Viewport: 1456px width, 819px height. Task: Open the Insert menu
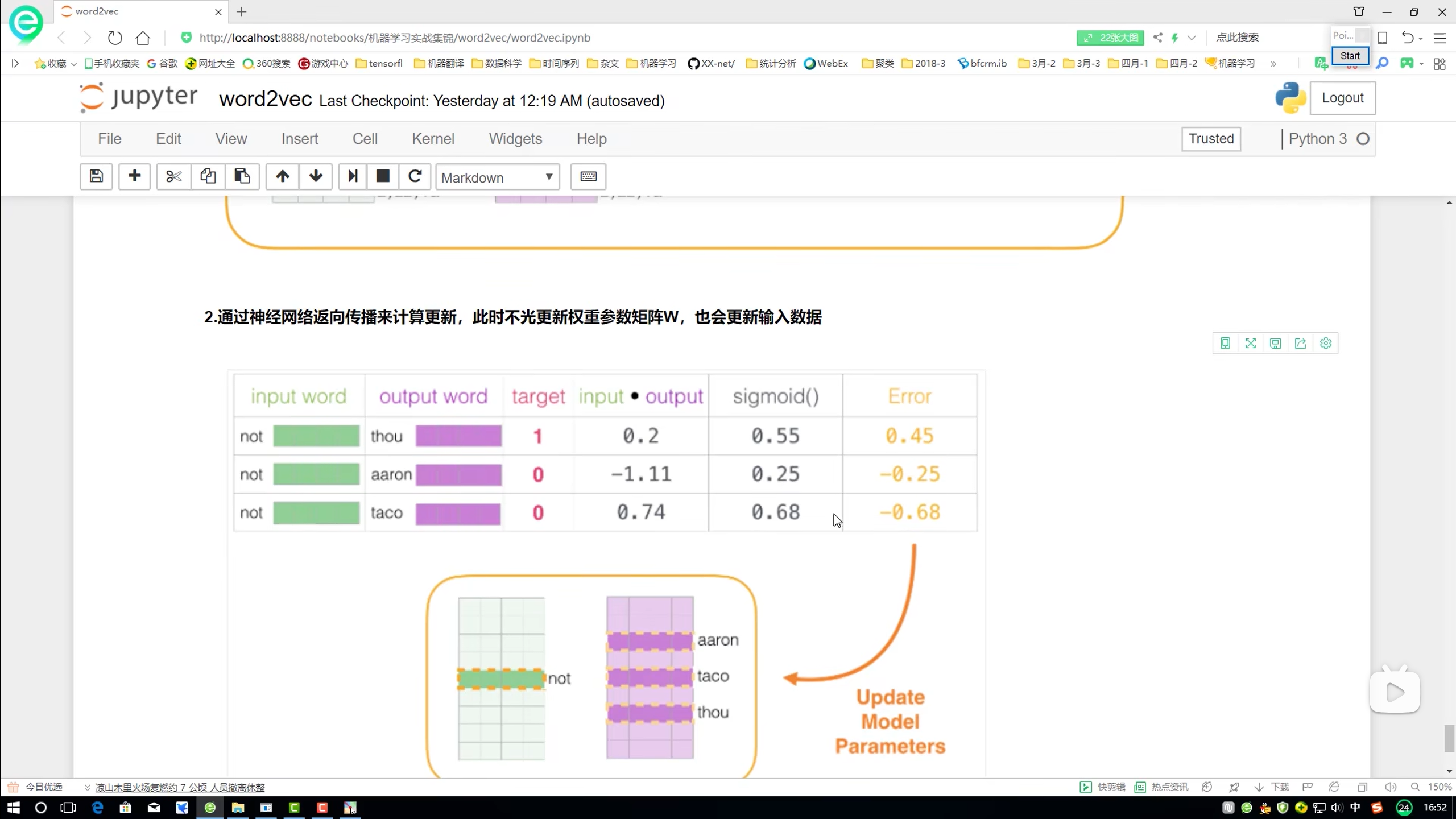tap(300, 139)
